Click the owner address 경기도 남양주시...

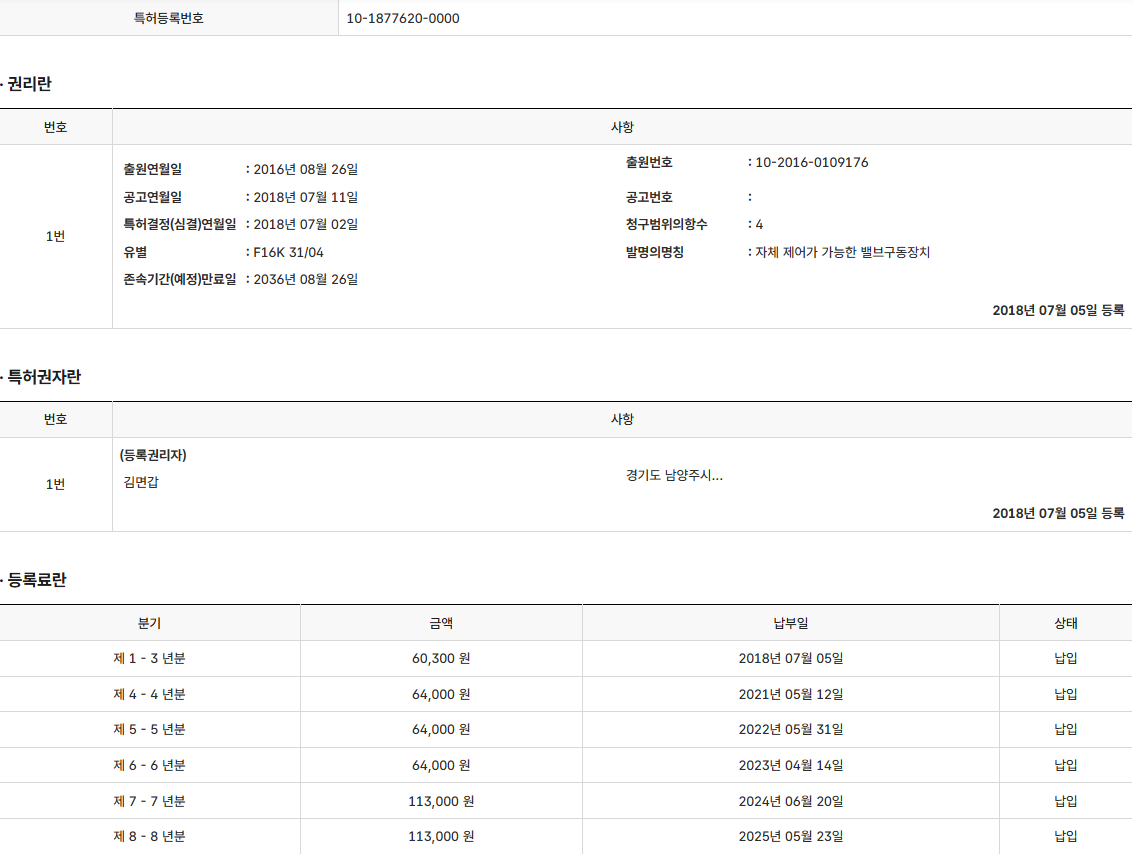pos(674,475)
